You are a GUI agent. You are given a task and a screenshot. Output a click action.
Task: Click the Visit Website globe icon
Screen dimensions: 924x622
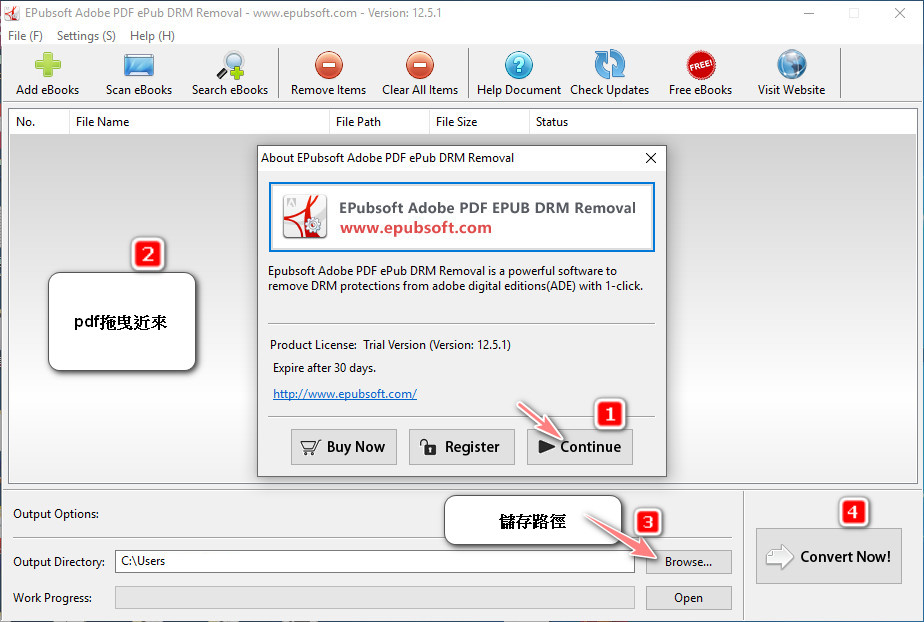(x=791, y=66)
